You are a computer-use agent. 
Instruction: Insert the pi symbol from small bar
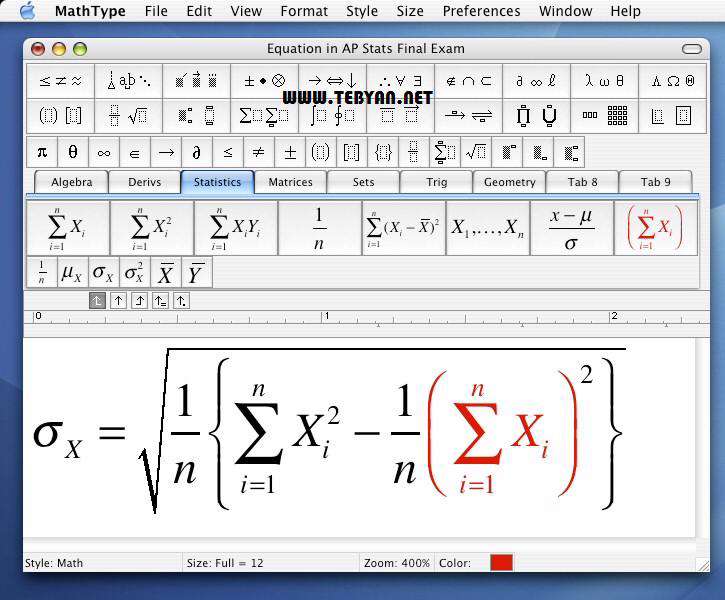click(x=42, y=152)
